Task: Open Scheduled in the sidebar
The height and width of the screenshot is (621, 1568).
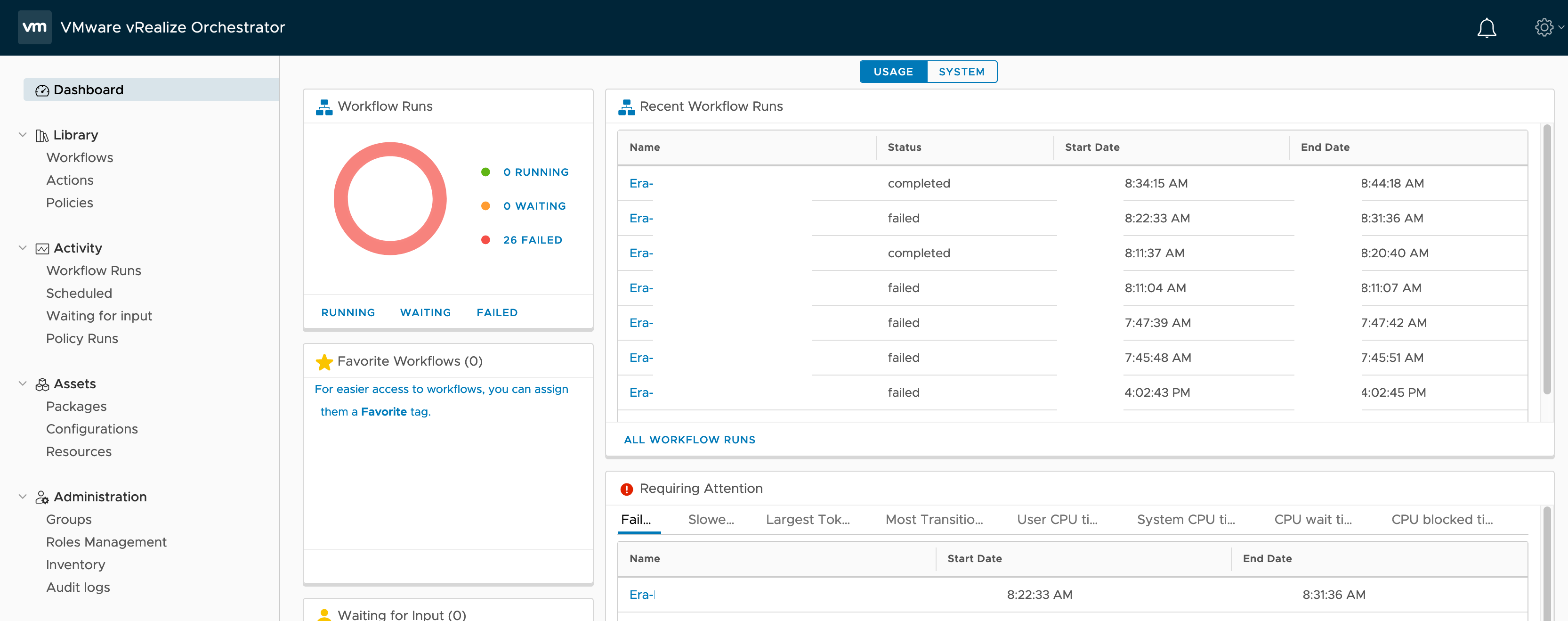Action: (79, 294)
